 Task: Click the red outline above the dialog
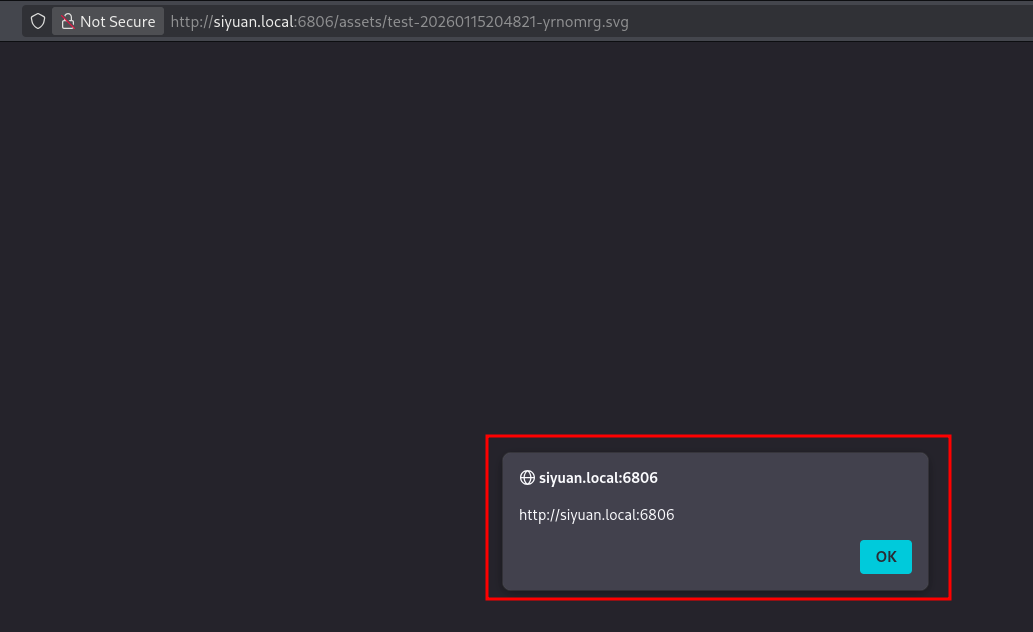click(x=718, y=436)
